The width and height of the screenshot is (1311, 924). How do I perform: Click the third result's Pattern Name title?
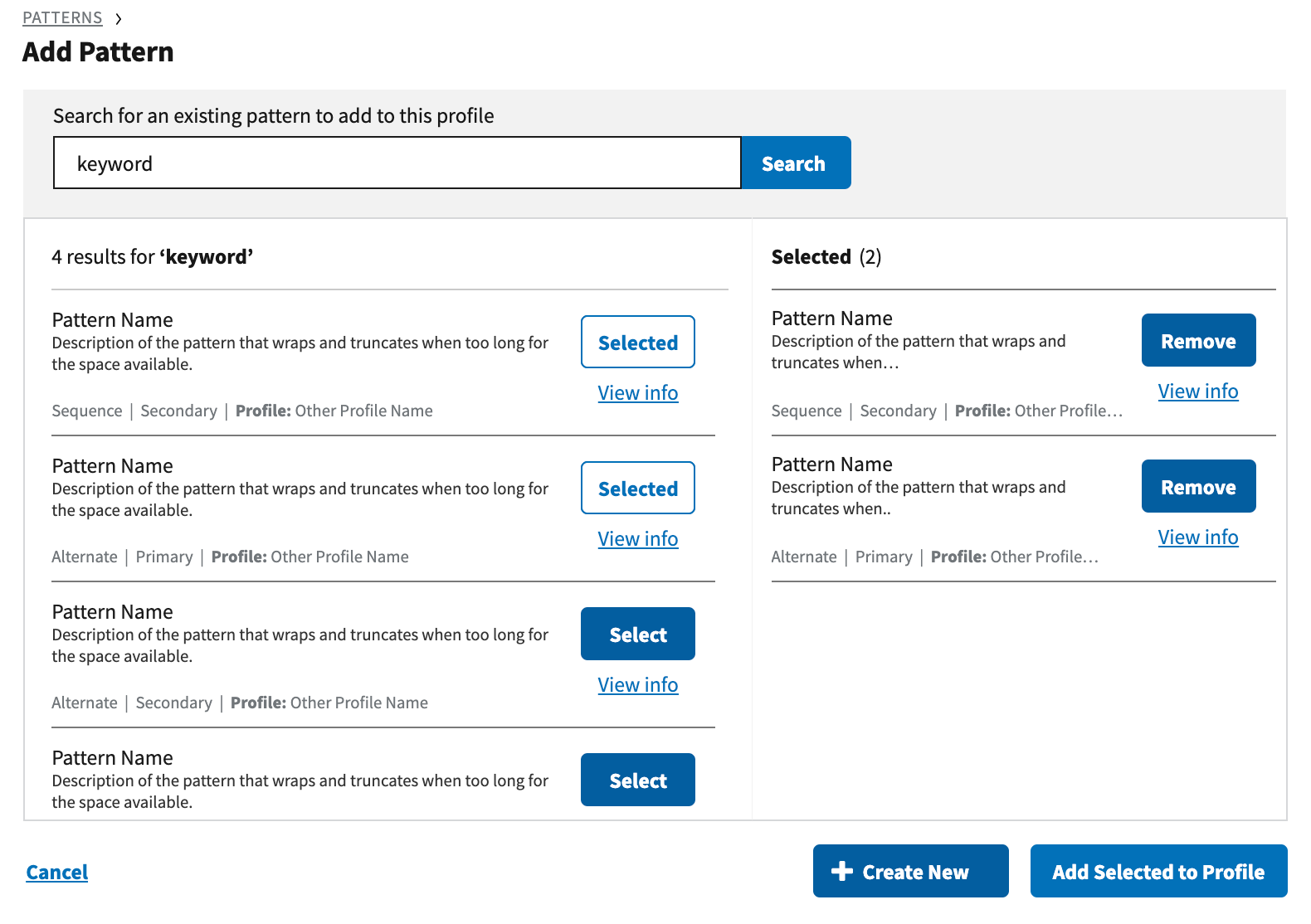[112, 612]
